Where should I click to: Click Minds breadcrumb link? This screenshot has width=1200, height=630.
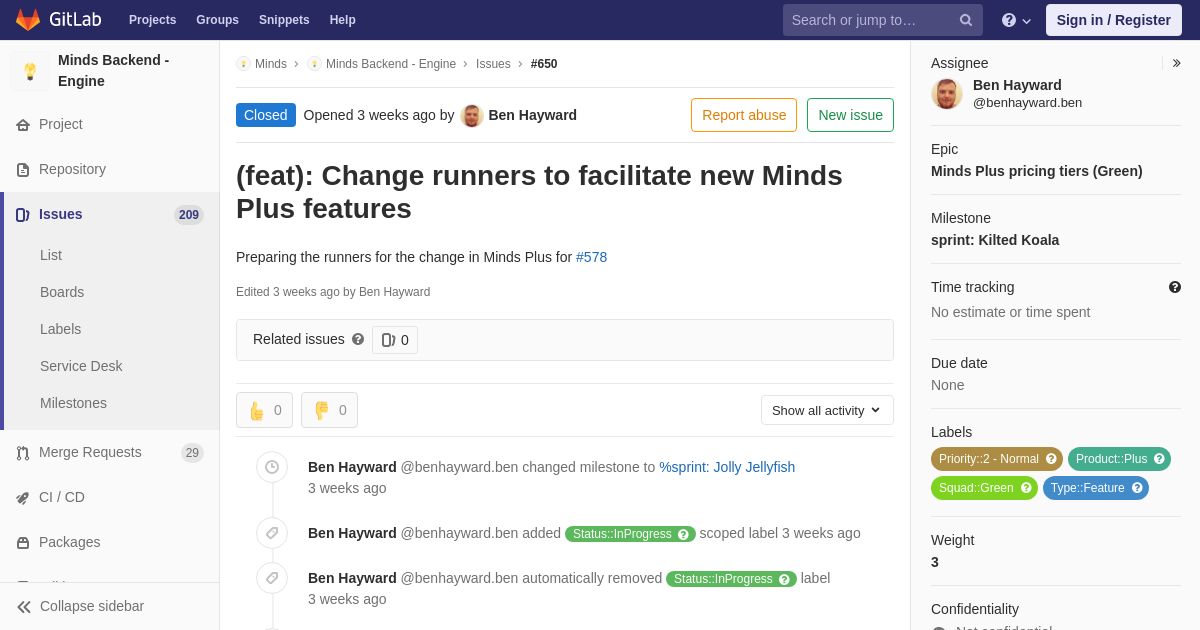(x=271, y=64)
